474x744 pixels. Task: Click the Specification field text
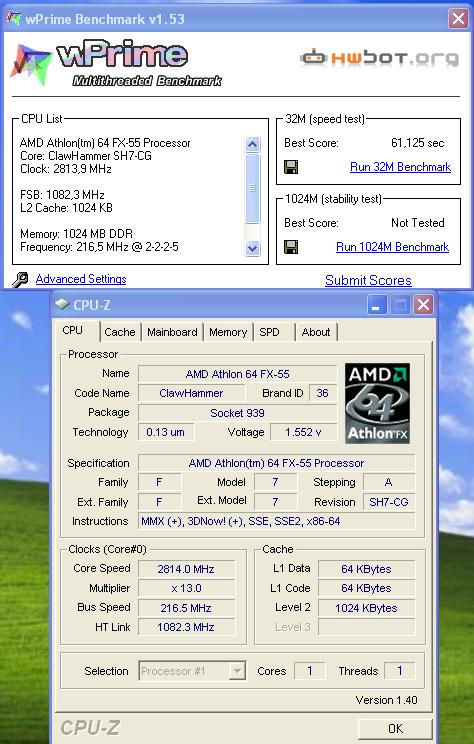277,463
